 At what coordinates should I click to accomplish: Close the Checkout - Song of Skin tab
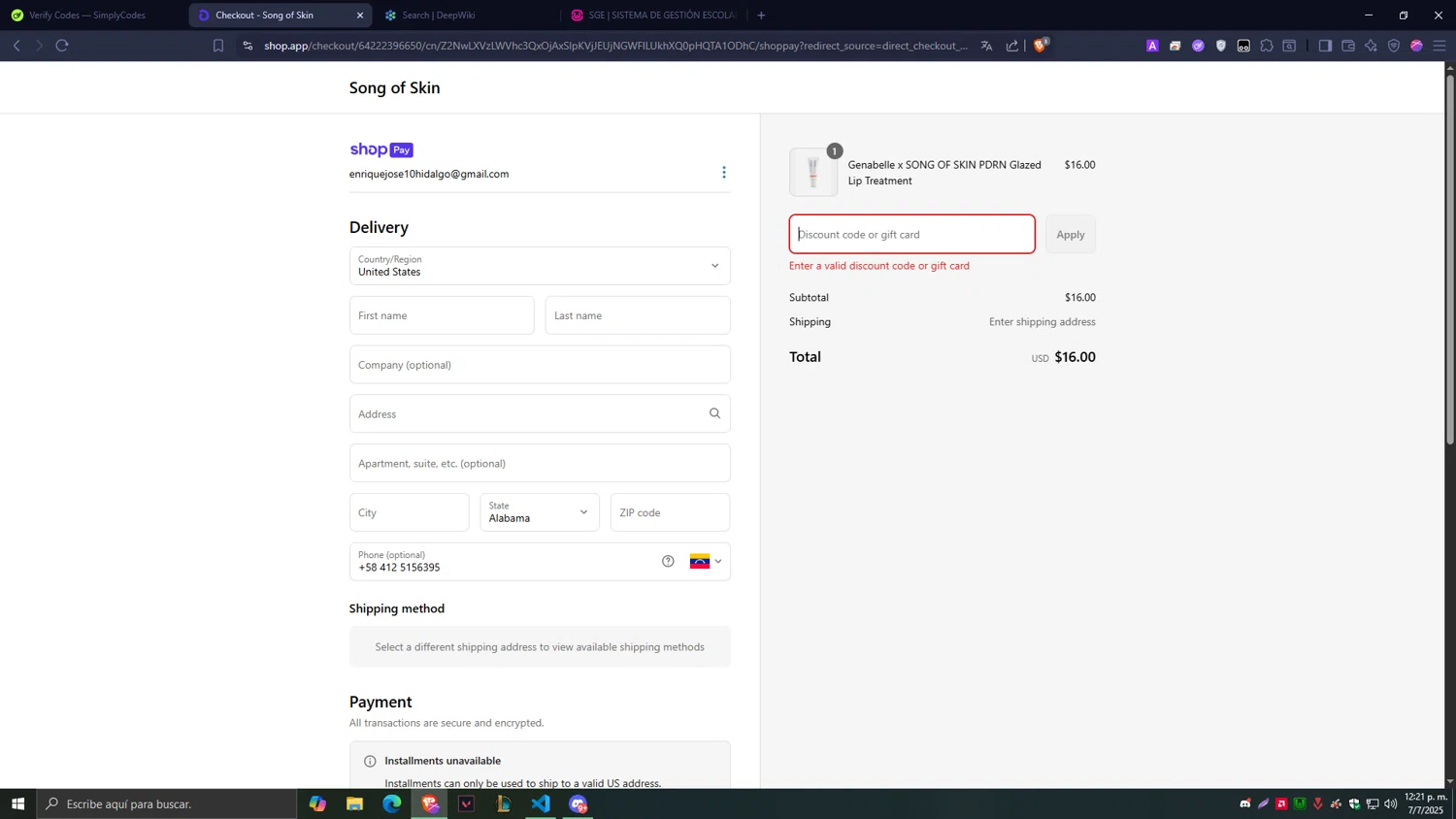click(x=360, y=16)
